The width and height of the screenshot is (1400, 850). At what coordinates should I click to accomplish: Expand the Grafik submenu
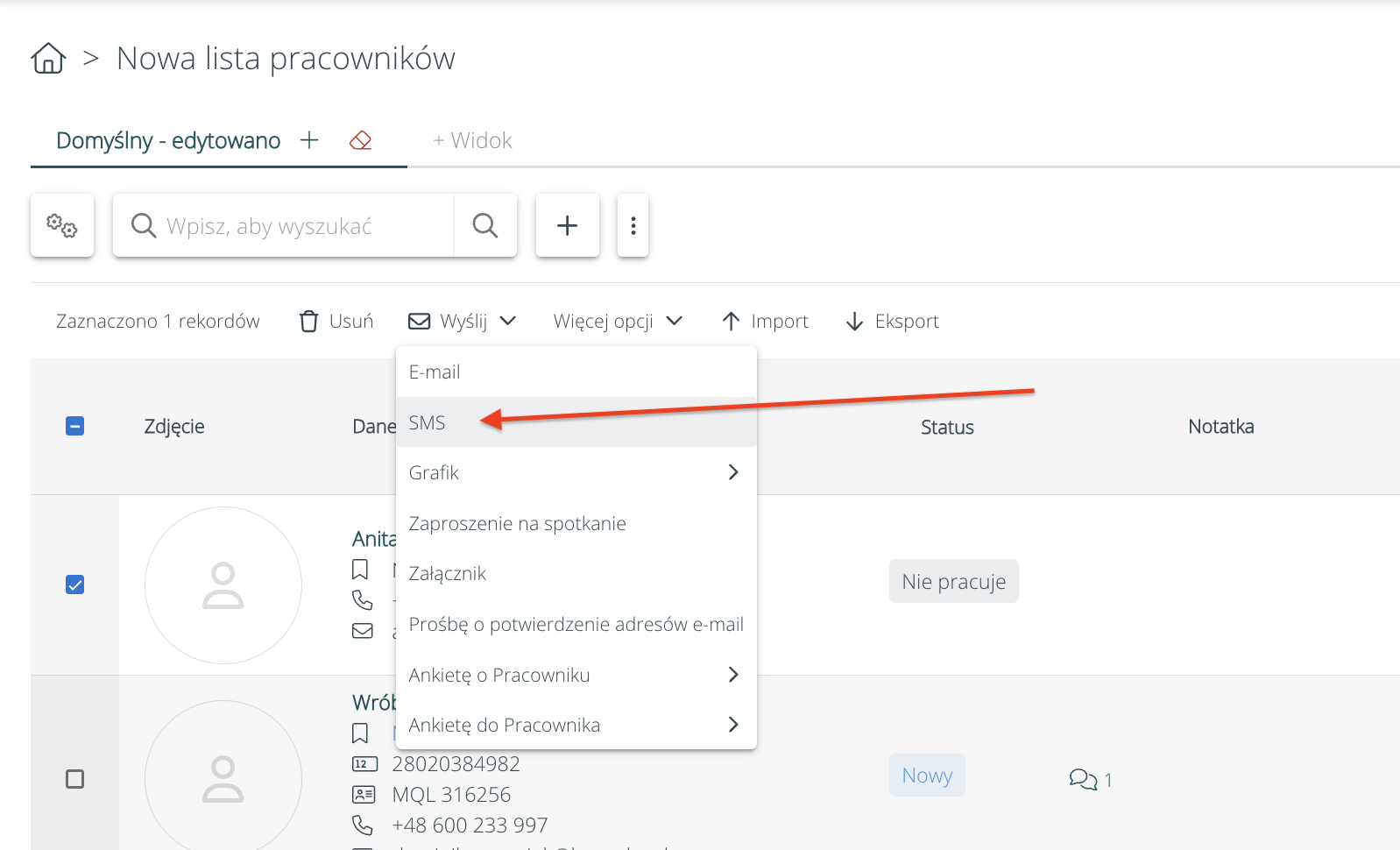(575, 473)
